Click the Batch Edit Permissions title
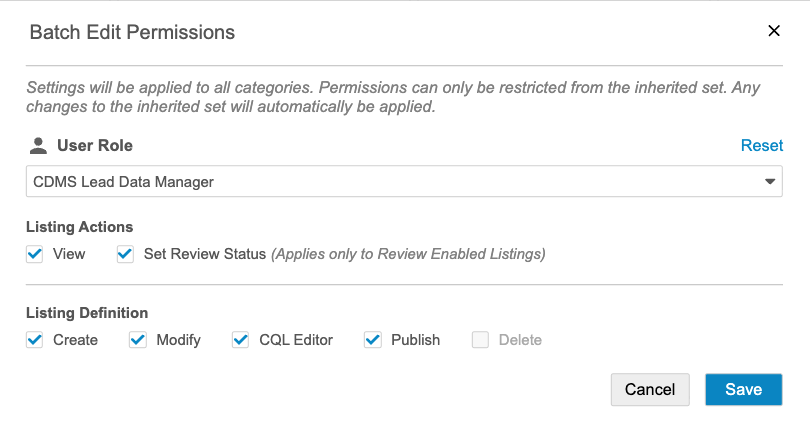The image size is (810, 431). (132, 32)
